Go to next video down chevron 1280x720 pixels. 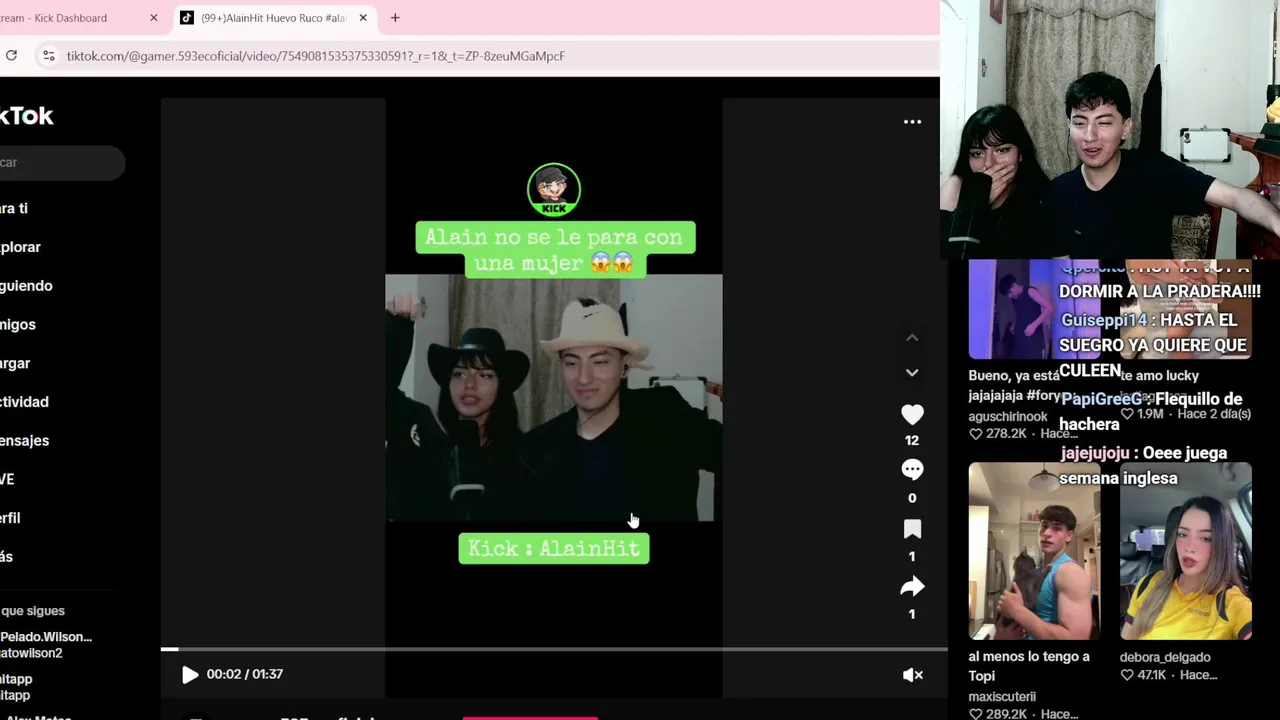pos(912,372)
